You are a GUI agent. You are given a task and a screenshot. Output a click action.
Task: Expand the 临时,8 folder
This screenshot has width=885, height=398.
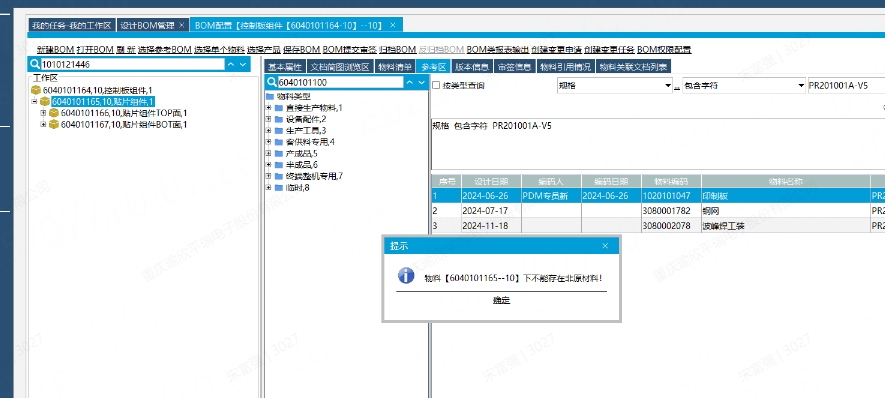(x=269, y=187)
